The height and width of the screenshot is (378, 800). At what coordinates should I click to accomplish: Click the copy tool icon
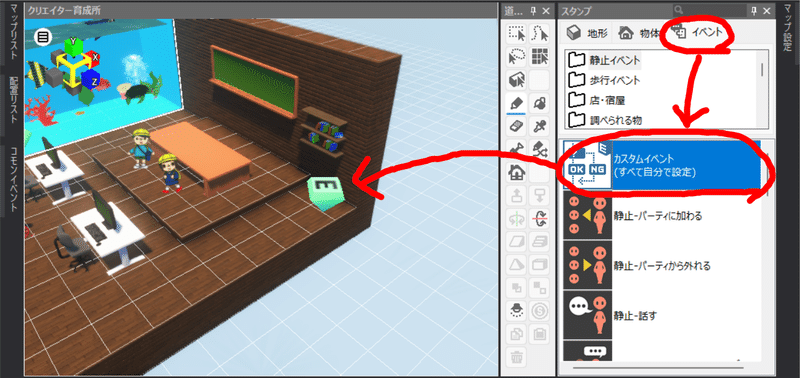point(517,334)
